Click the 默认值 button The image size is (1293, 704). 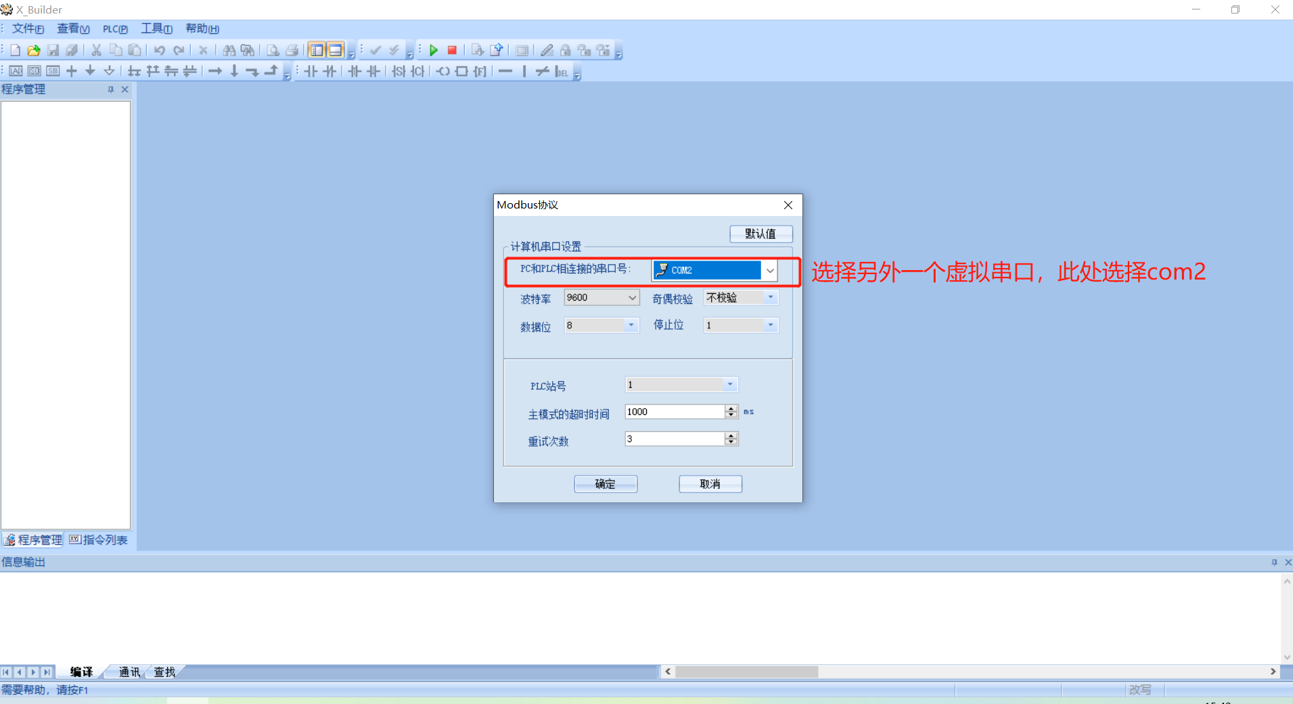click(x=761, y=234)
